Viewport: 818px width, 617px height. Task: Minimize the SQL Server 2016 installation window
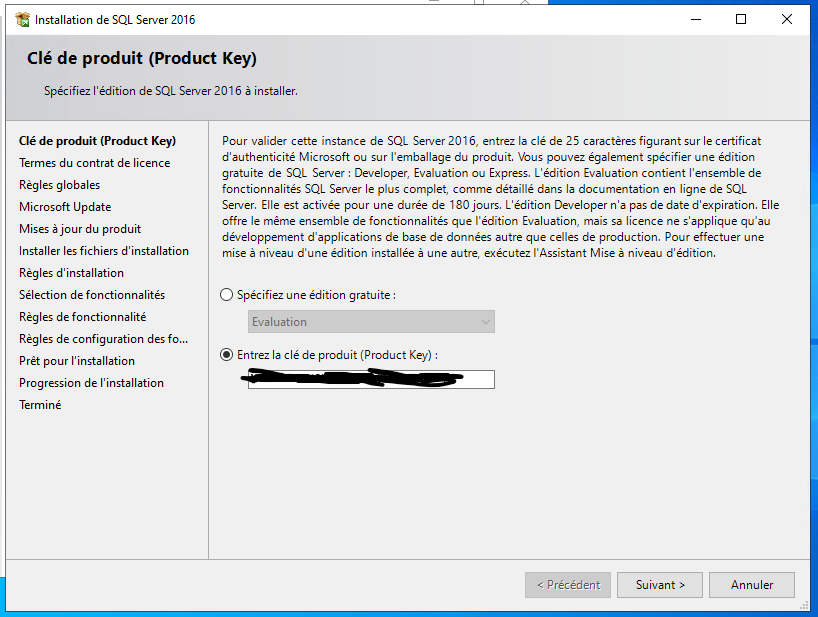pyautogui.click(x=695, y=20)
